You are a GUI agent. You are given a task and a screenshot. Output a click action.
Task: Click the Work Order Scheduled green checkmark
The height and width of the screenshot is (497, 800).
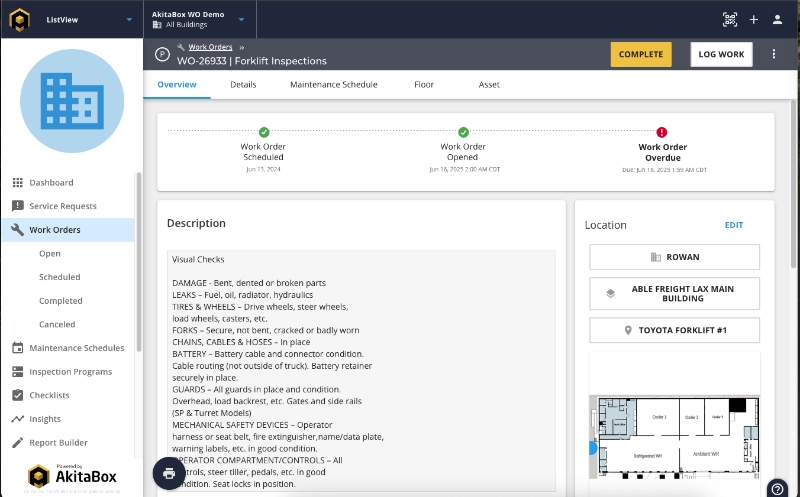click(x=264, y=132)
